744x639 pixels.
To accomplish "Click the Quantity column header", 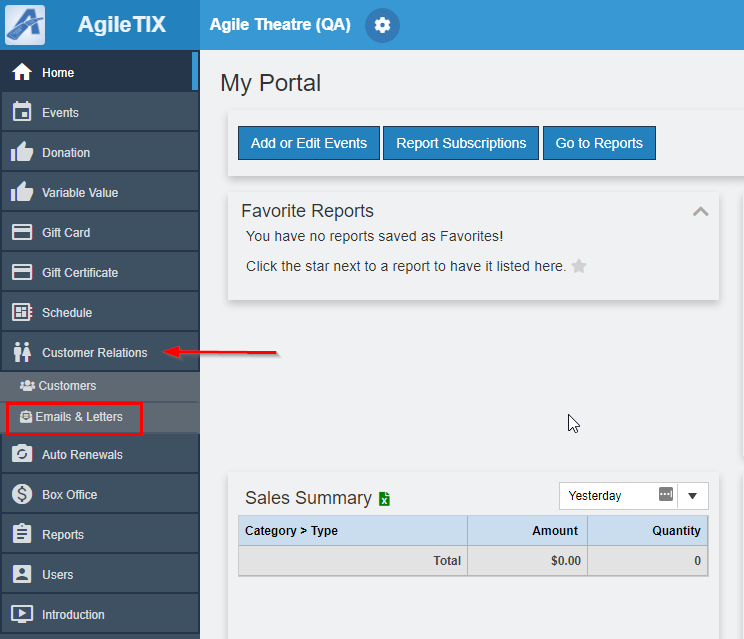I will pyautogui.click(x=648, y=530).
